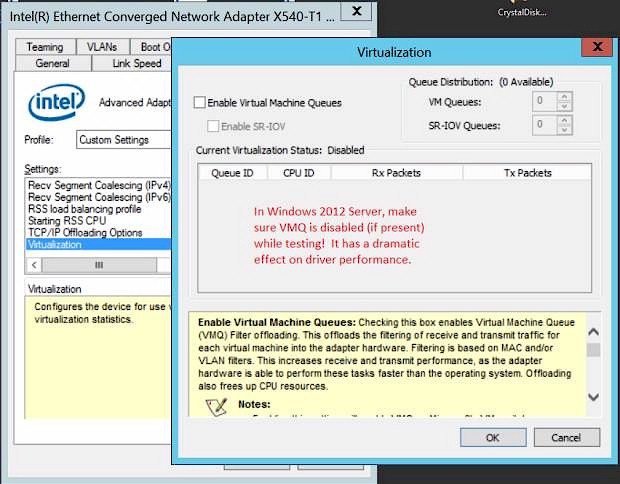Confirm with the OK button
Viewport: 620px width, 484px height.
493,437
